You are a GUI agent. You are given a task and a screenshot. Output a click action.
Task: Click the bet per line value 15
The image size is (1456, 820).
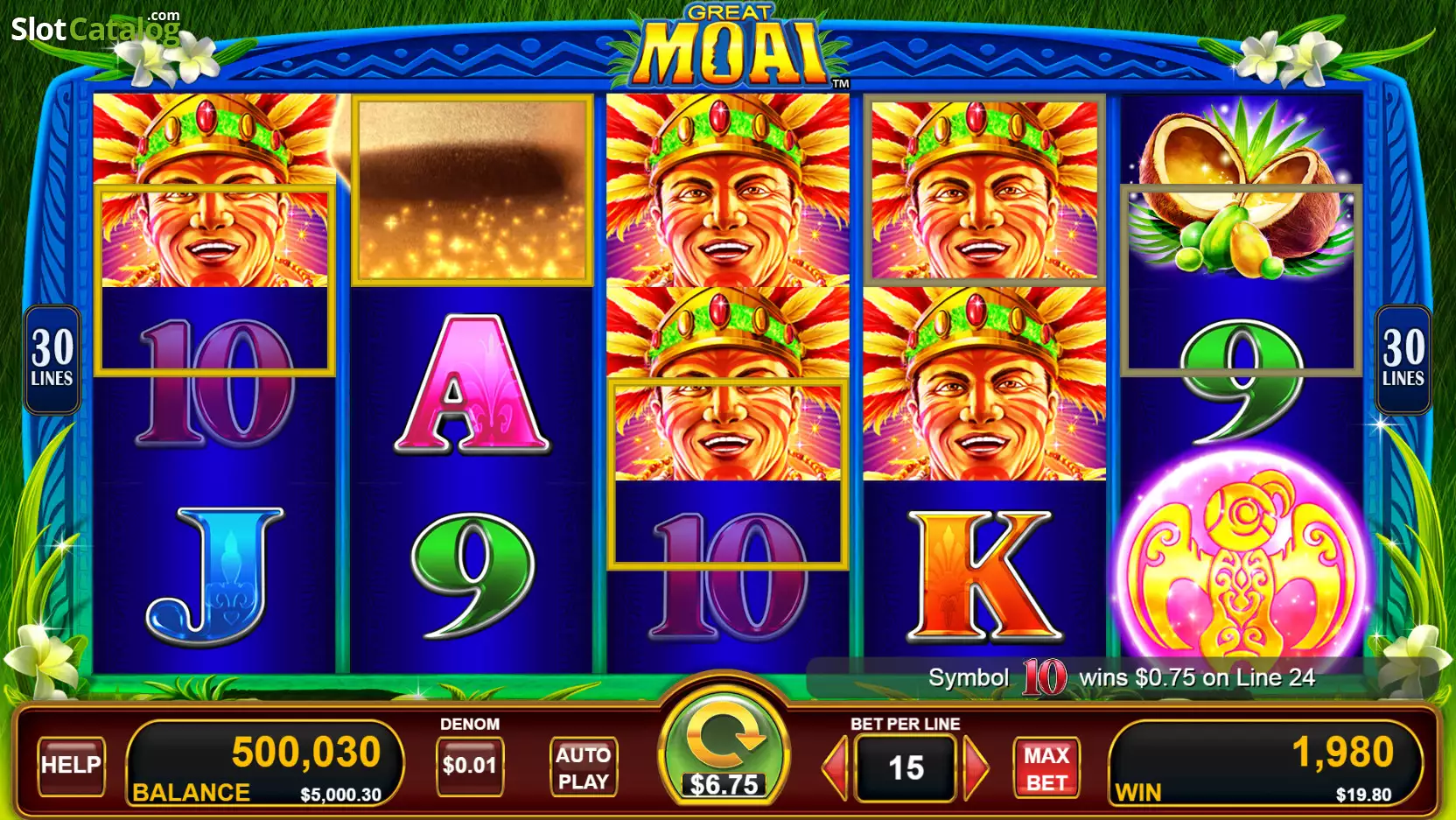point(906,768)
